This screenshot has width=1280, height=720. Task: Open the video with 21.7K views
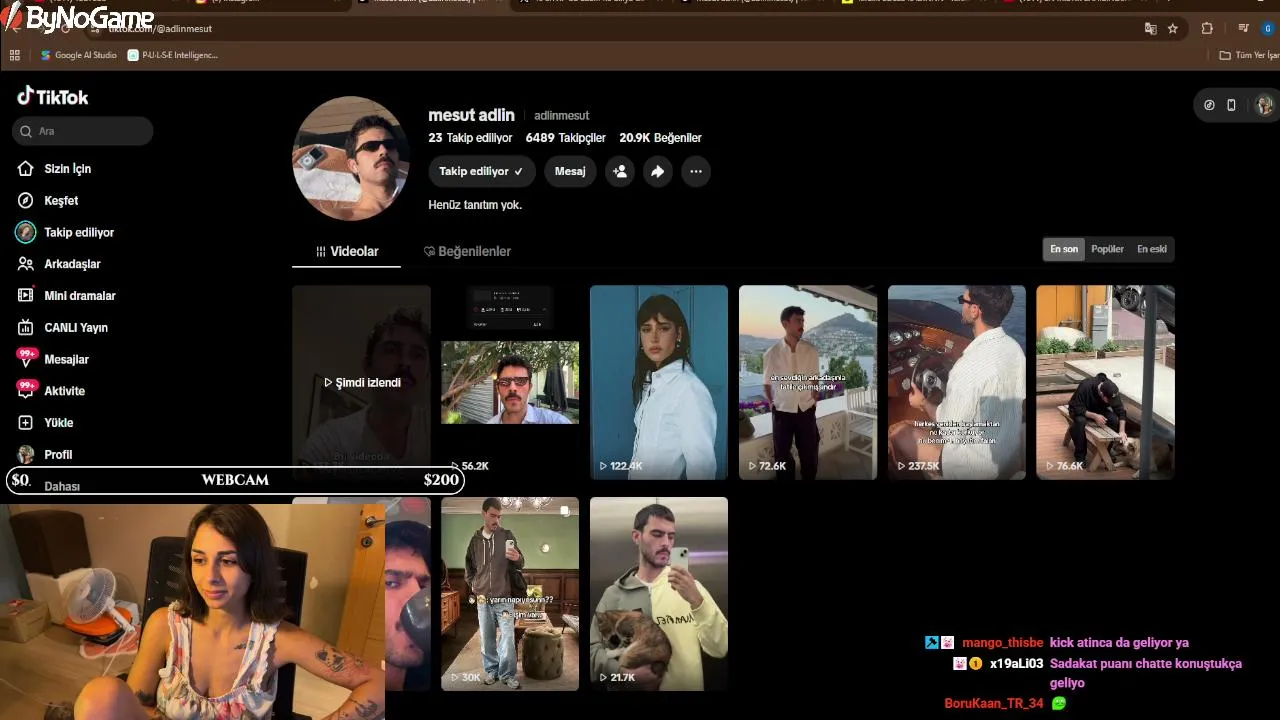tap(659, 594)
